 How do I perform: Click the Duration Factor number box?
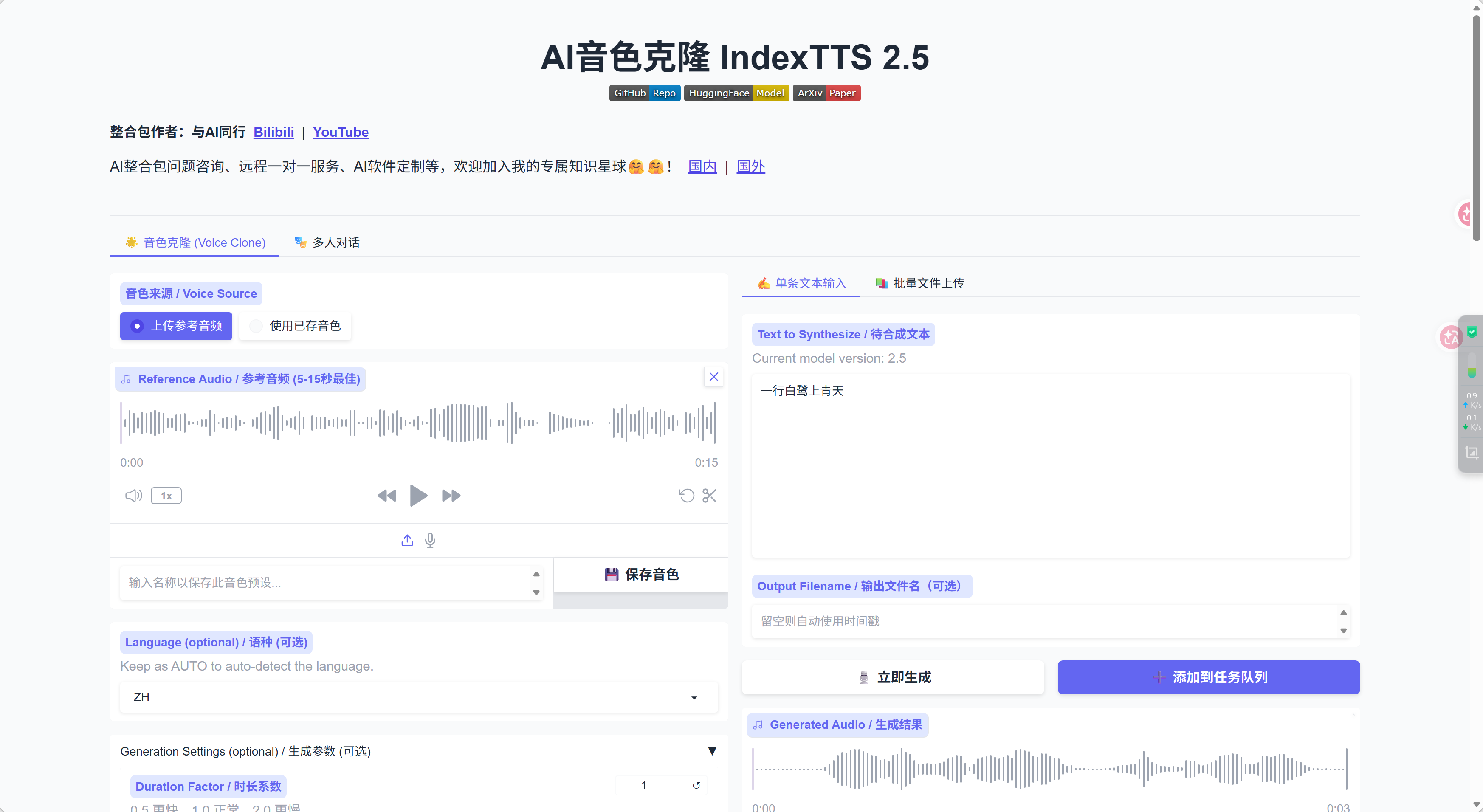tap(651, 786)
